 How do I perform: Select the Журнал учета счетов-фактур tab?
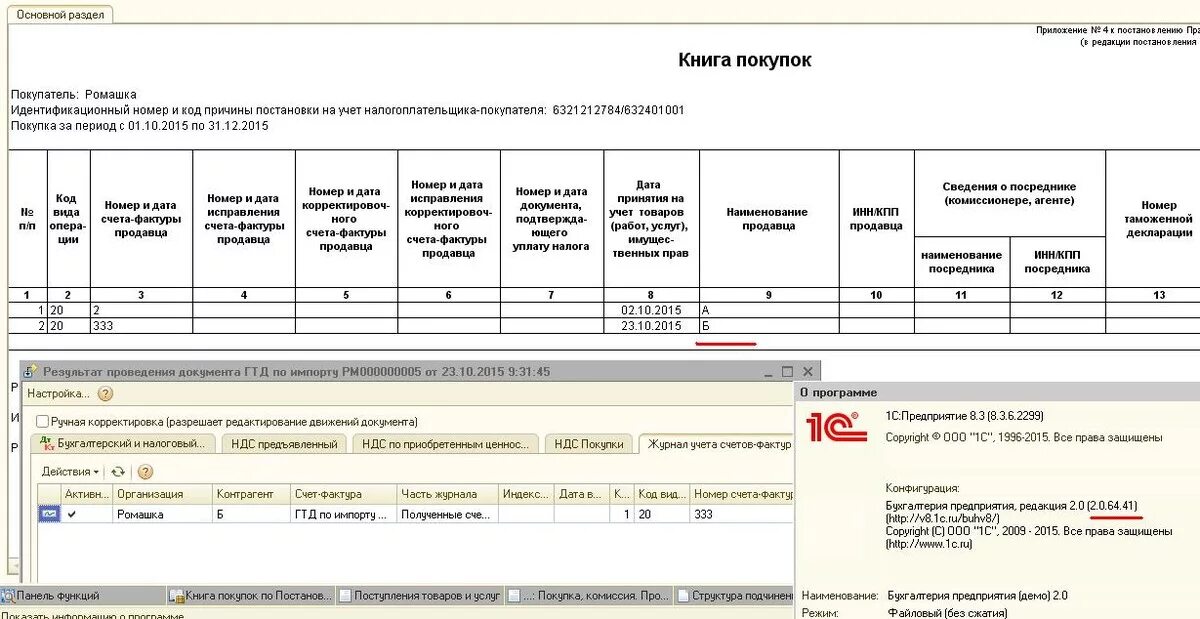click(x=717, y=444)
